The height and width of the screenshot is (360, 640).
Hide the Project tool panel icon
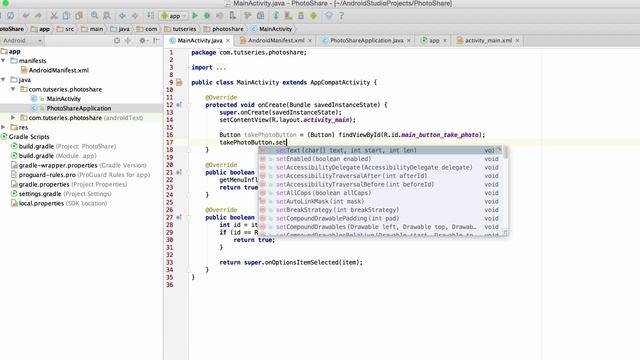pos(156,40)
